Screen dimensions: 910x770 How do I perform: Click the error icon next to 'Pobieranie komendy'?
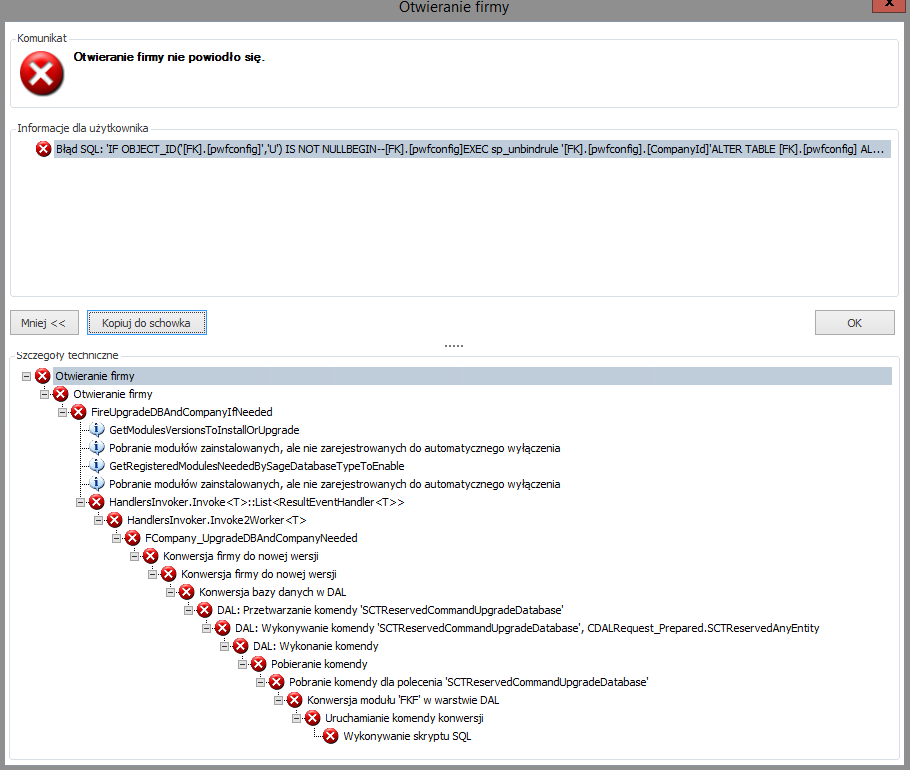click(259, 664)
